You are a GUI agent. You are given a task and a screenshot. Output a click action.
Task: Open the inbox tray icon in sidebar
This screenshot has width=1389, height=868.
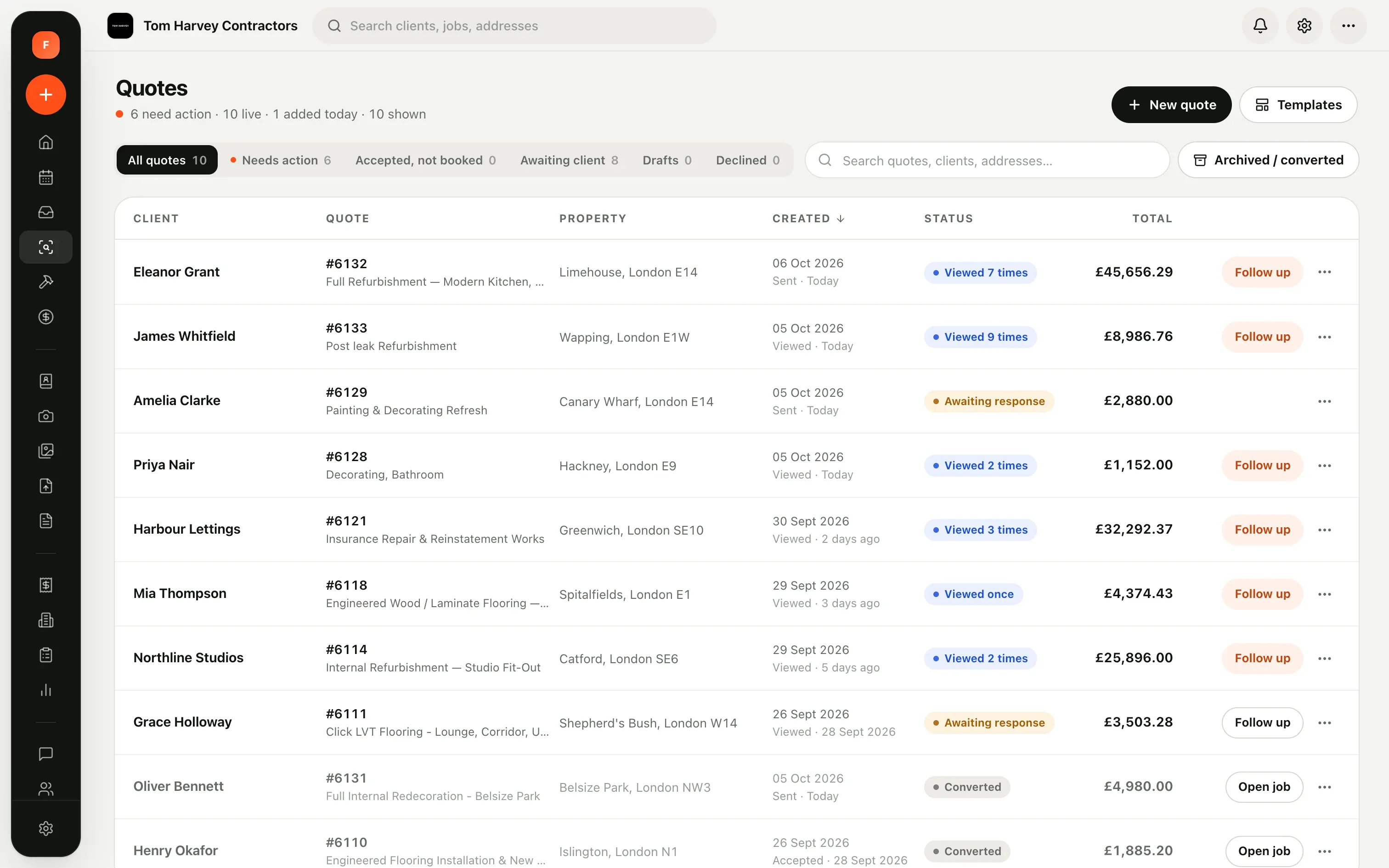click(46, 212)
